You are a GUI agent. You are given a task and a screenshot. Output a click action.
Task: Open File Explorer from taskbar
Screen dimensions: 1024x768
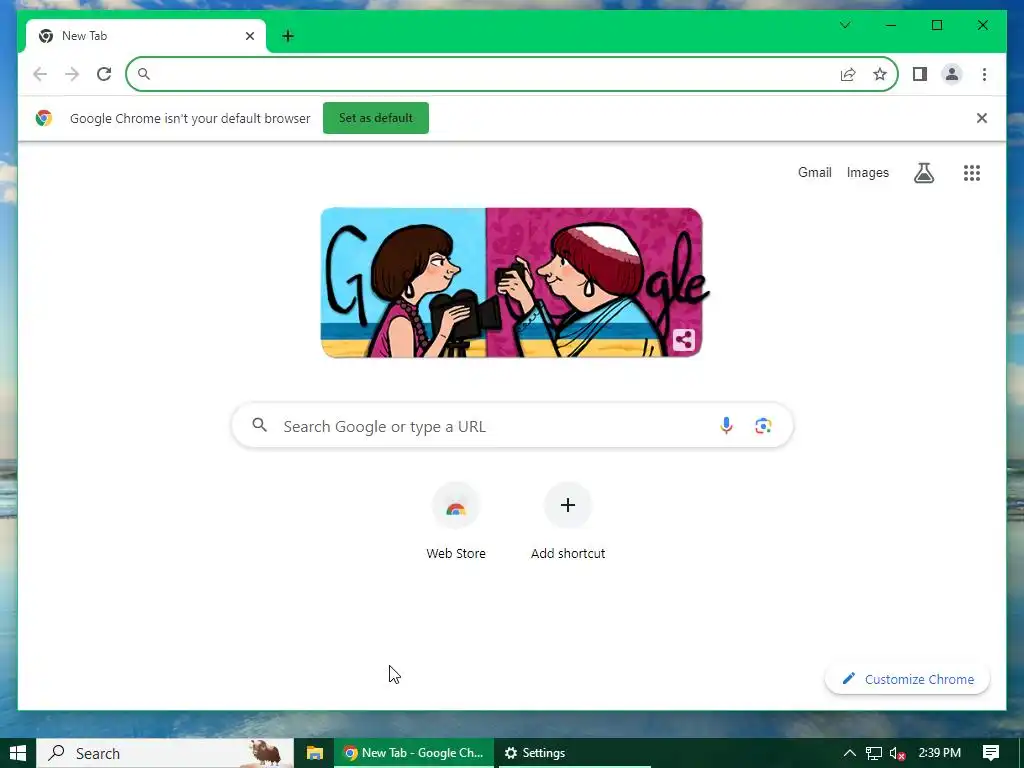(x=315, y=753)
